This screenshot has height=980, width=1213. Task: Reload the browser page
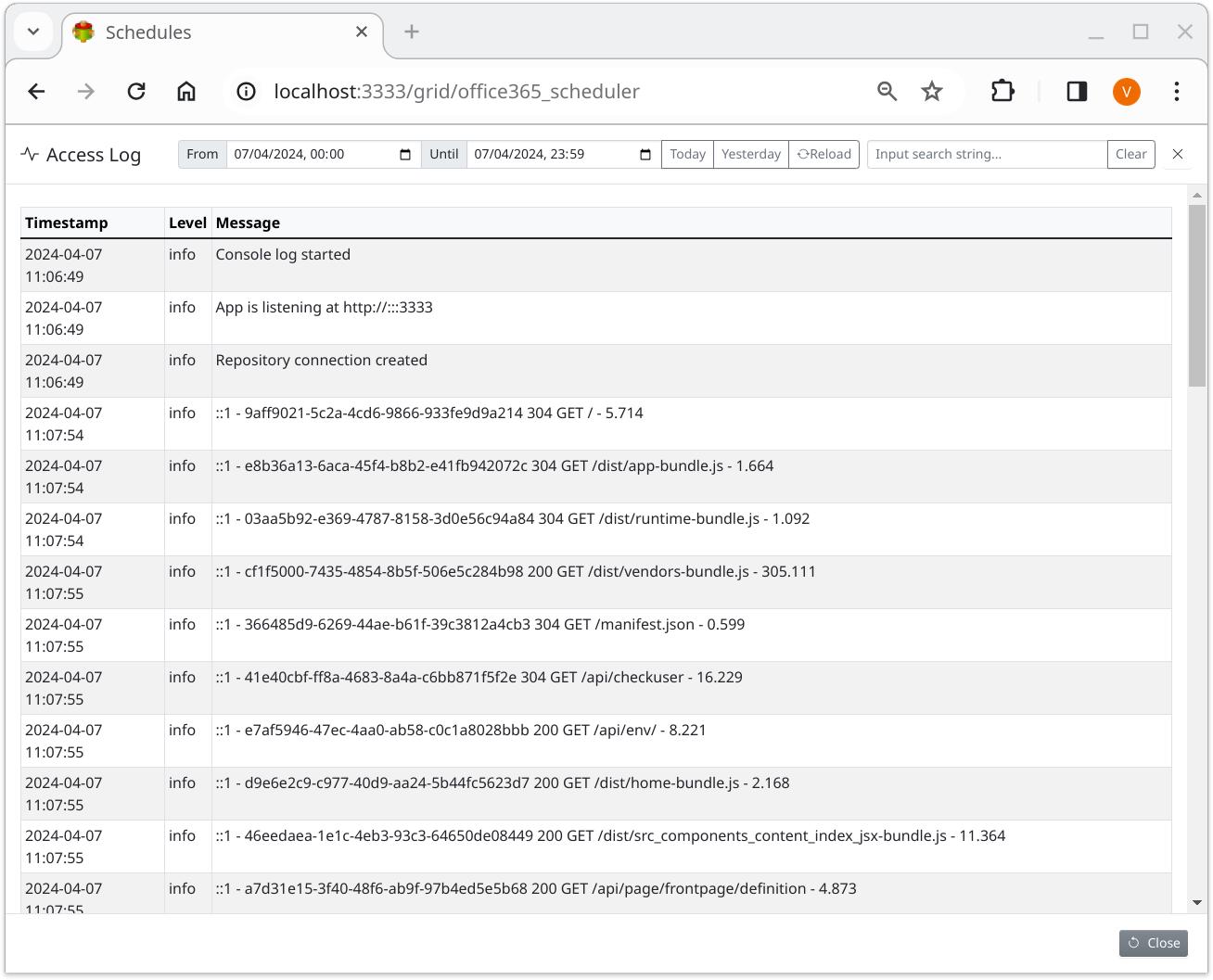click(x=136, y=91)
